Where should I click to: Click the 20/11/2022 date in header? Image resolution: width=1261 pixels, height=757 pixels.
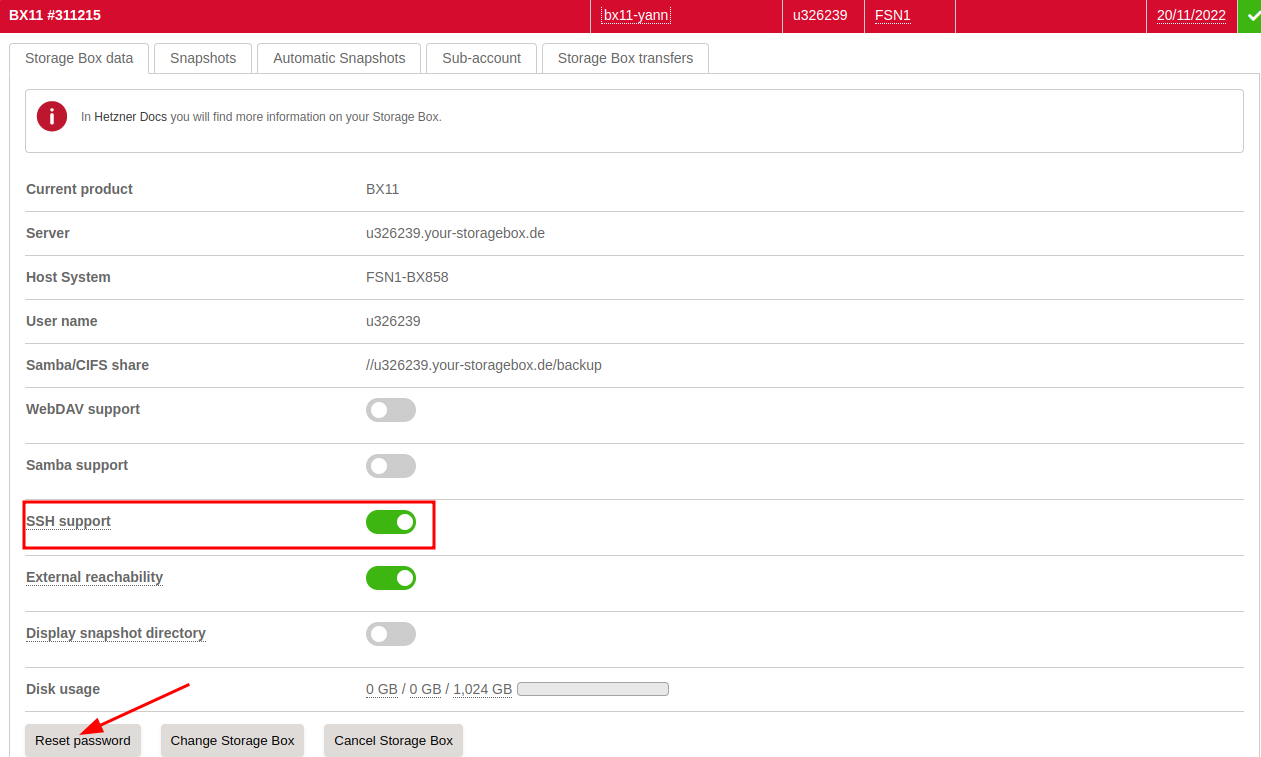(x=1191, y=15)
